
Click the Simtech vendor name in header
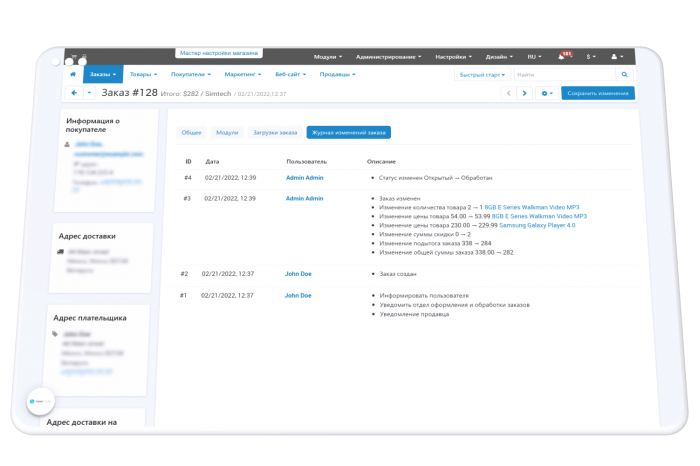pyautogui.click(x=218, y=94)
